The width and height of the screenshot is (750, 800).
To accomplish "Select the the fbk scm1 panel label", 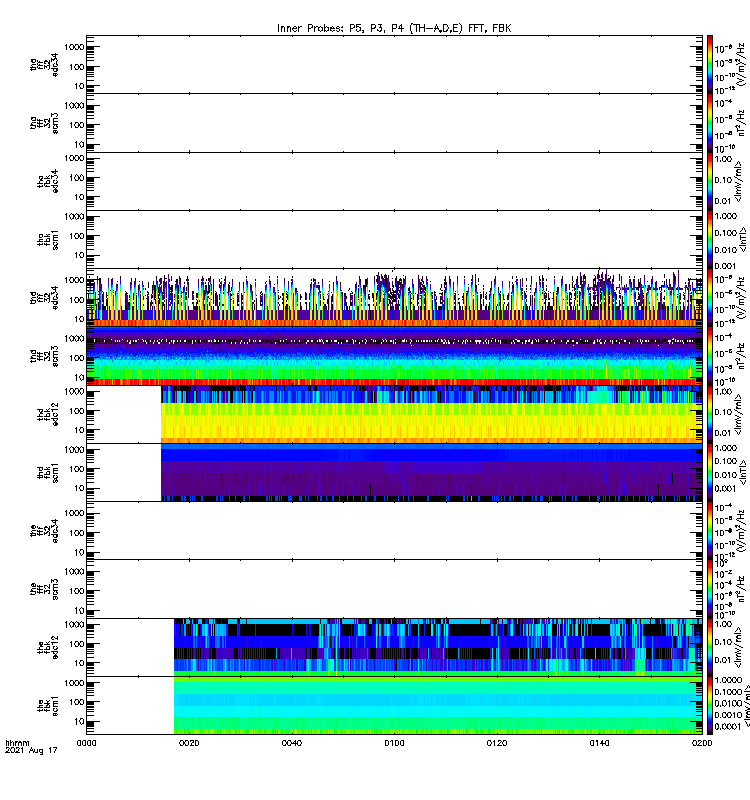I will point(48,706).
